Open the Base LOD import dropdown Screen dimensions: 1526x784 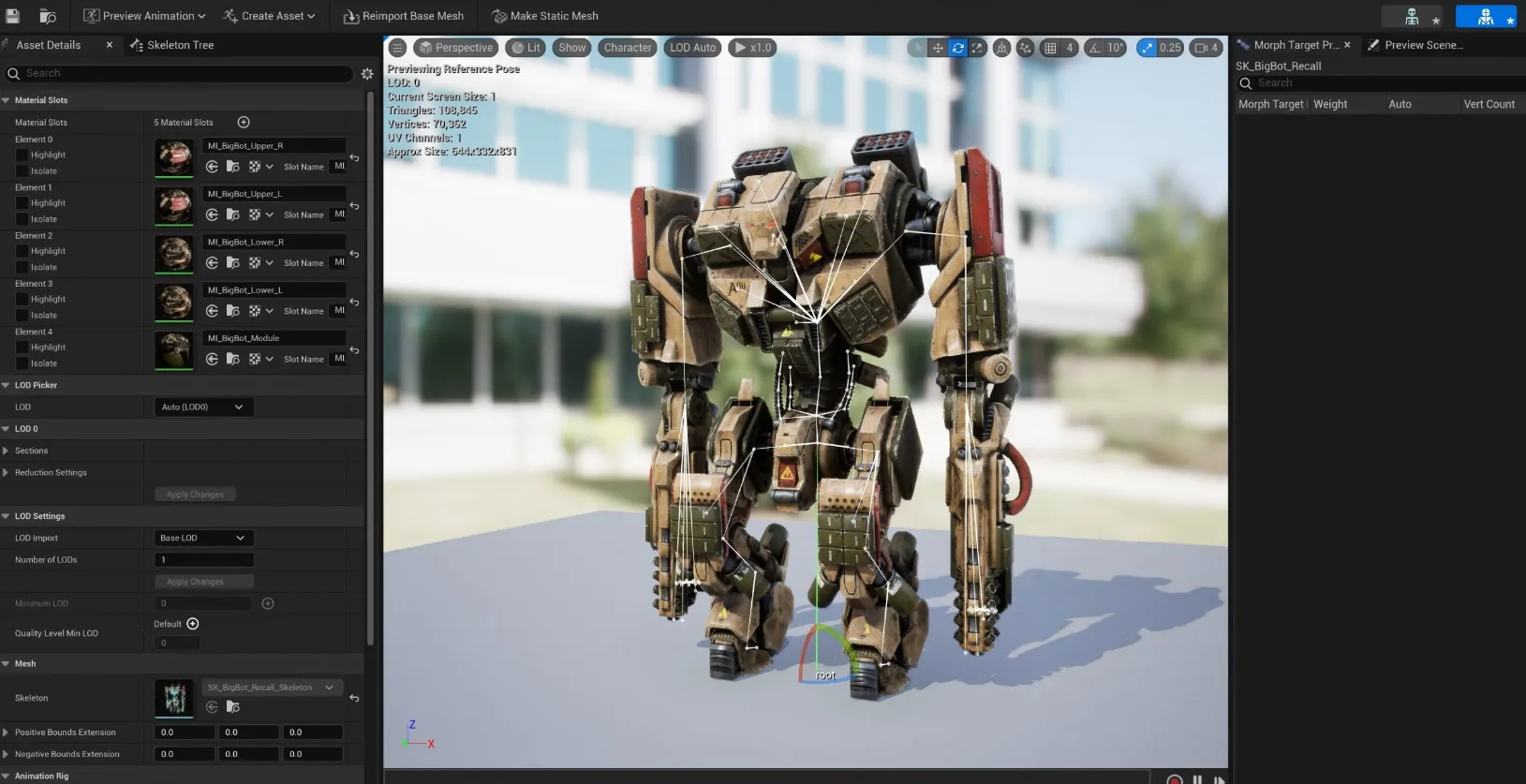(203, 538)
